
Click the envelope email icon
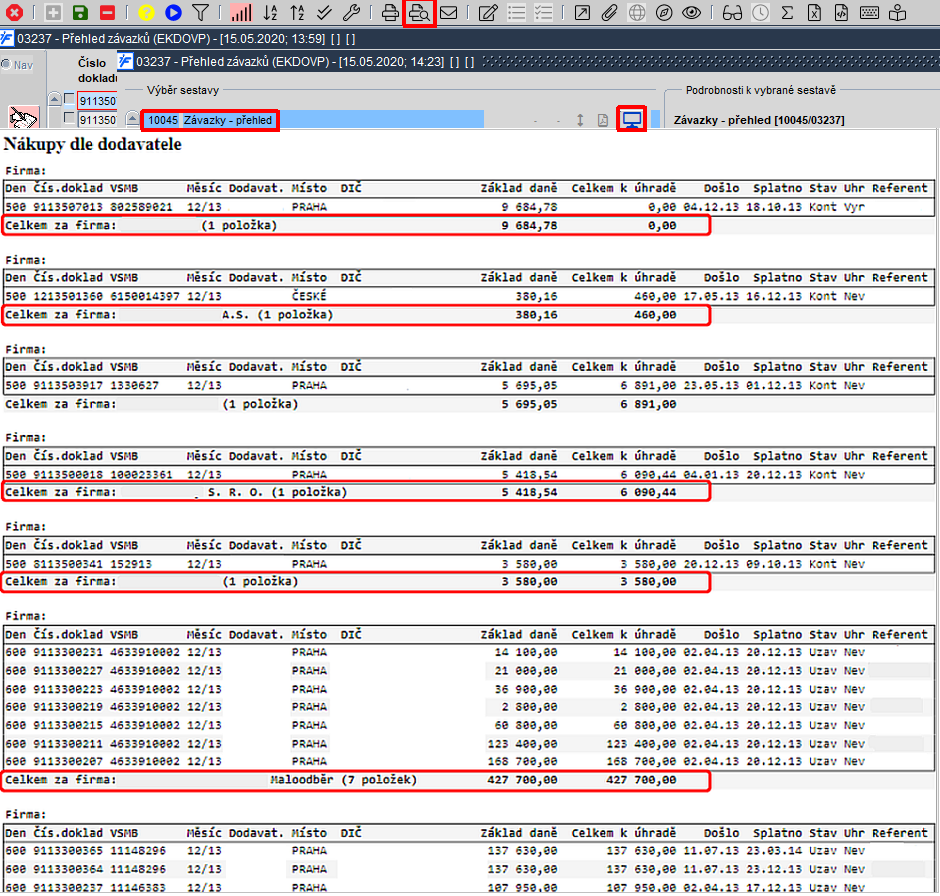coord(448,13)
